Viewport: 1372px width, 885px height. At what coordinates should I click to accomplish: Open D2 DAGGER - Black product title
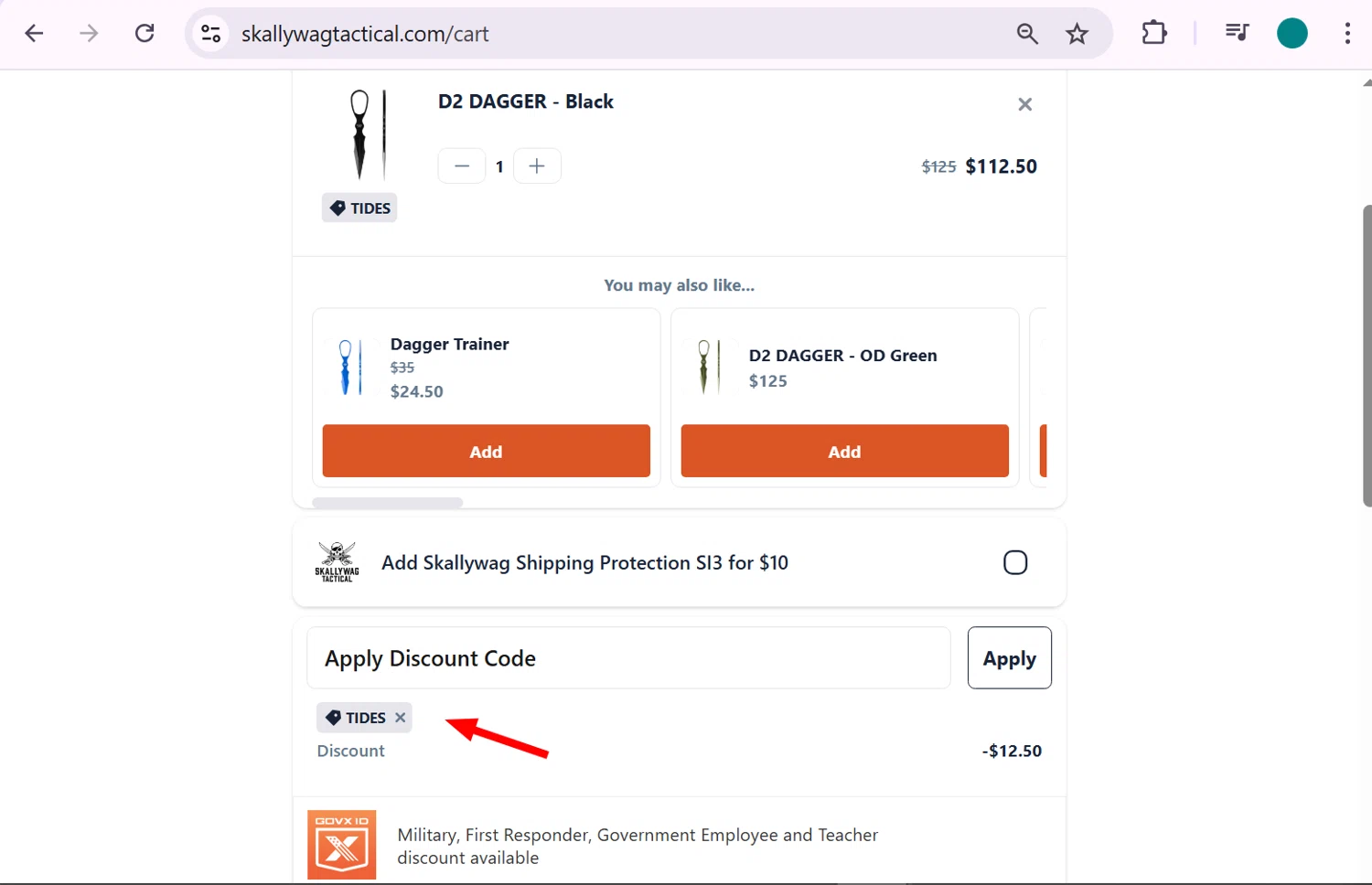[525, 101]
